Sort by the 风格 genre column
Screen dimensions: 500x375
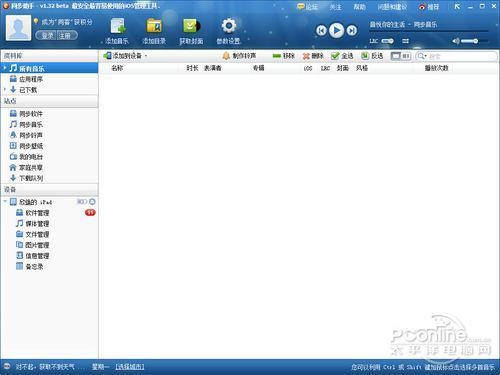pyautogui.click(x=362, y=68)
